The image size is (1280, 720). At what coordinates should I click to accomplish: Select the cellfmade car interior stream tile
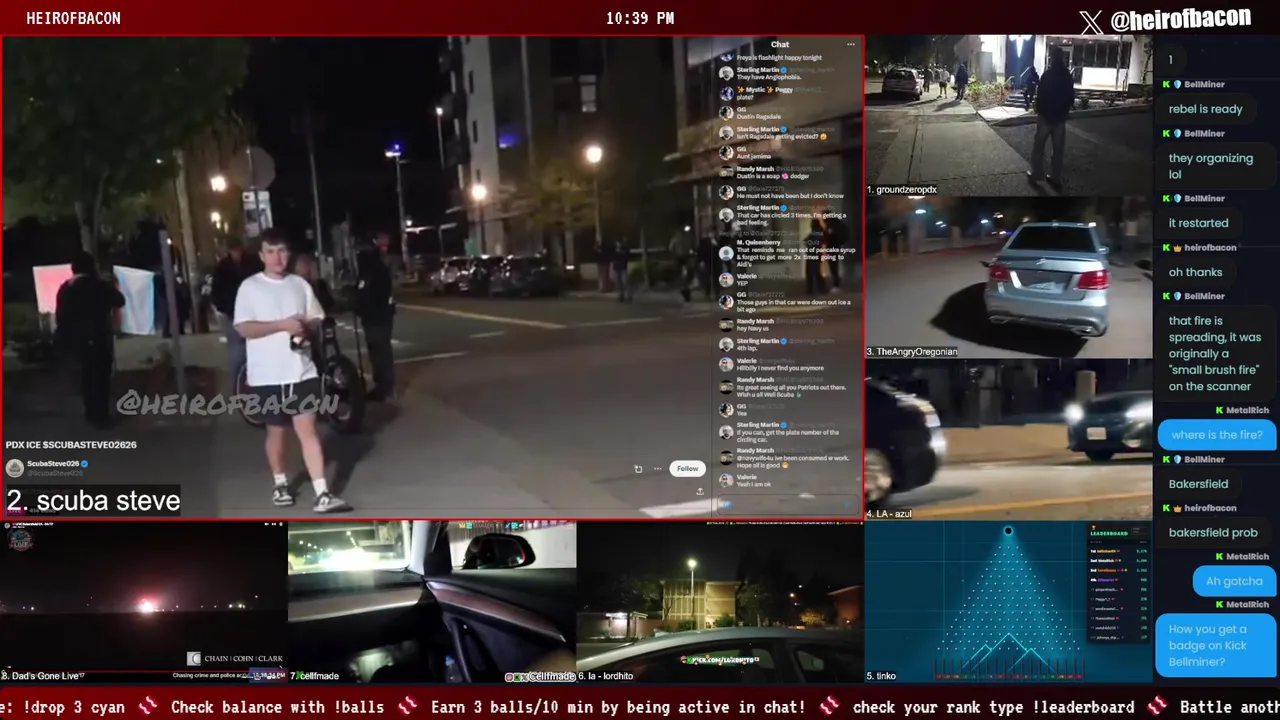[432, 602]
